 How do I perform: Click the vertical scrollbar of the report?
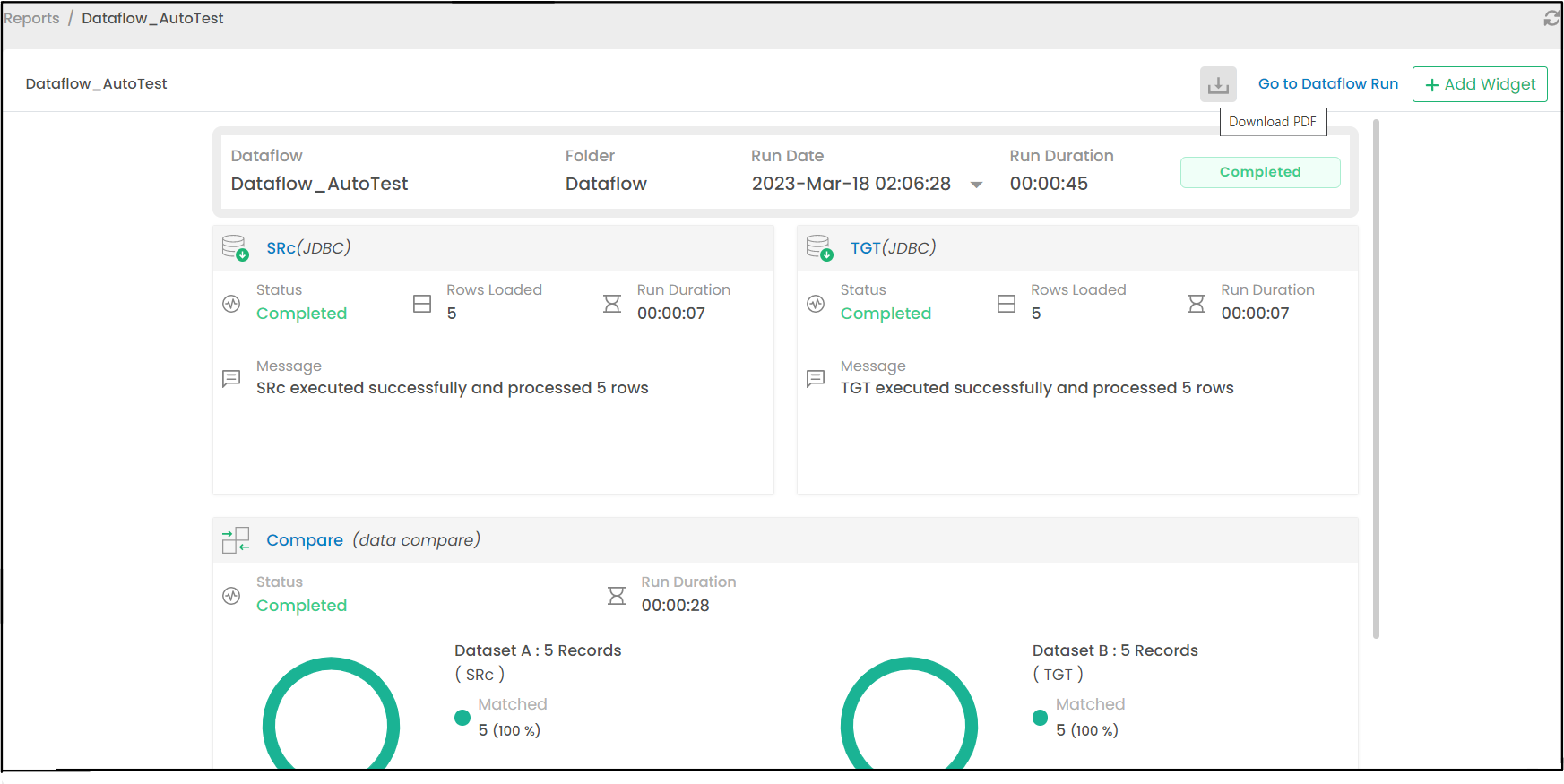1376,376
